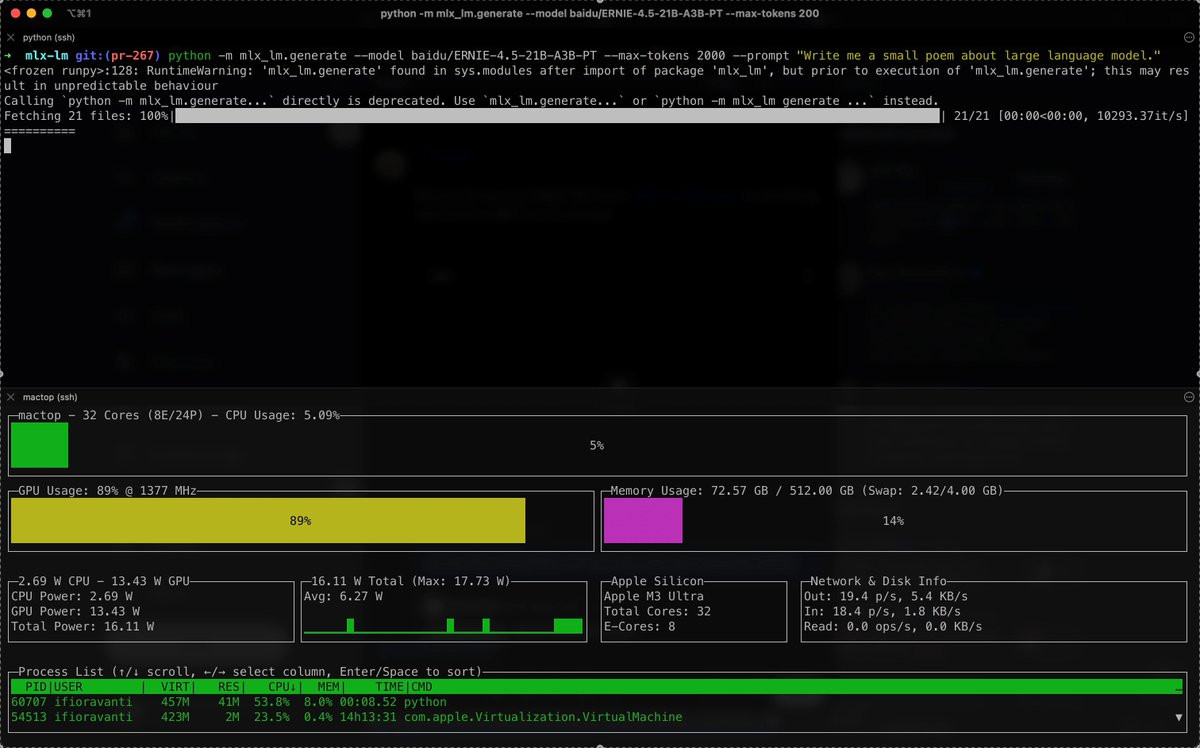Screen dimensions: 1200x748
Task: Sort process list by TIME column
Action: point(389,687)
